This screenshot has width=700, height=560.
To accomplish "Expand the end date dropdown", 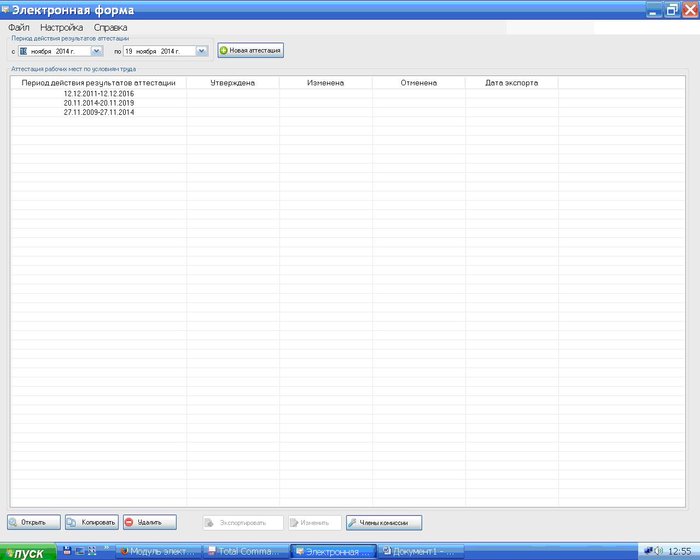I will 202,51.
